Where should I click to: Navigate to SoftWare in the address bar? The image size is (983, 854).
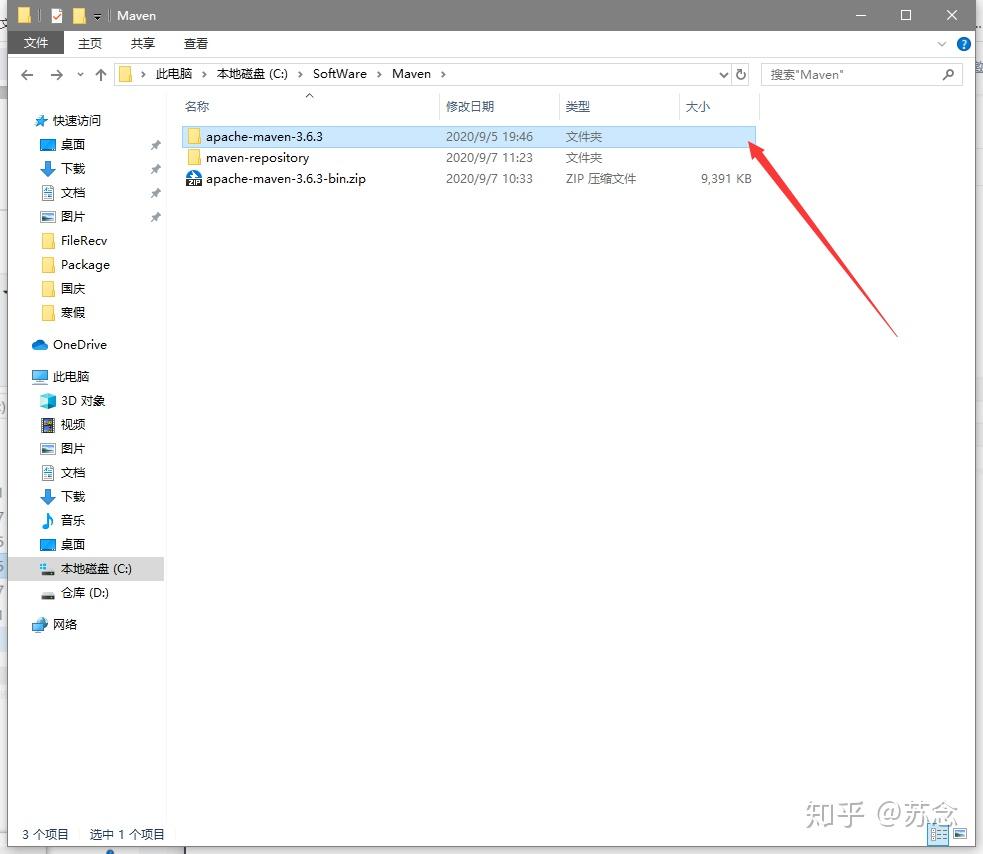[340, 74]
